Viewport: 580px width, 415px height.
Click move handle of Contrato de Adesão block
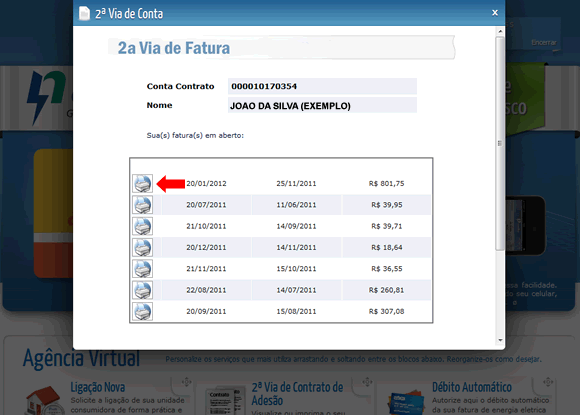[367, 382]
